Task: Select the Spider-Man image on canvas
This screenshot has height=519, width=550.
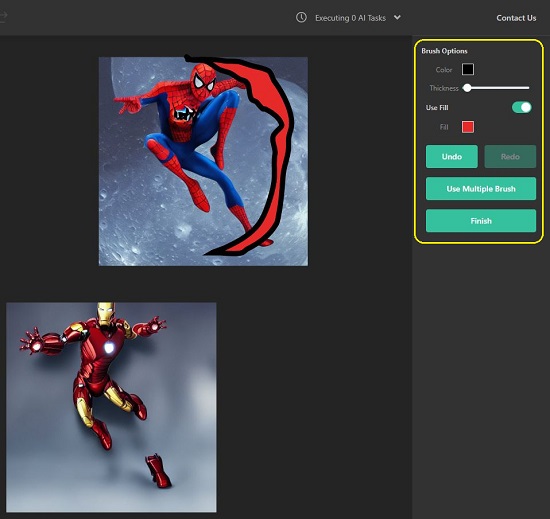Action: pos(203,161)
